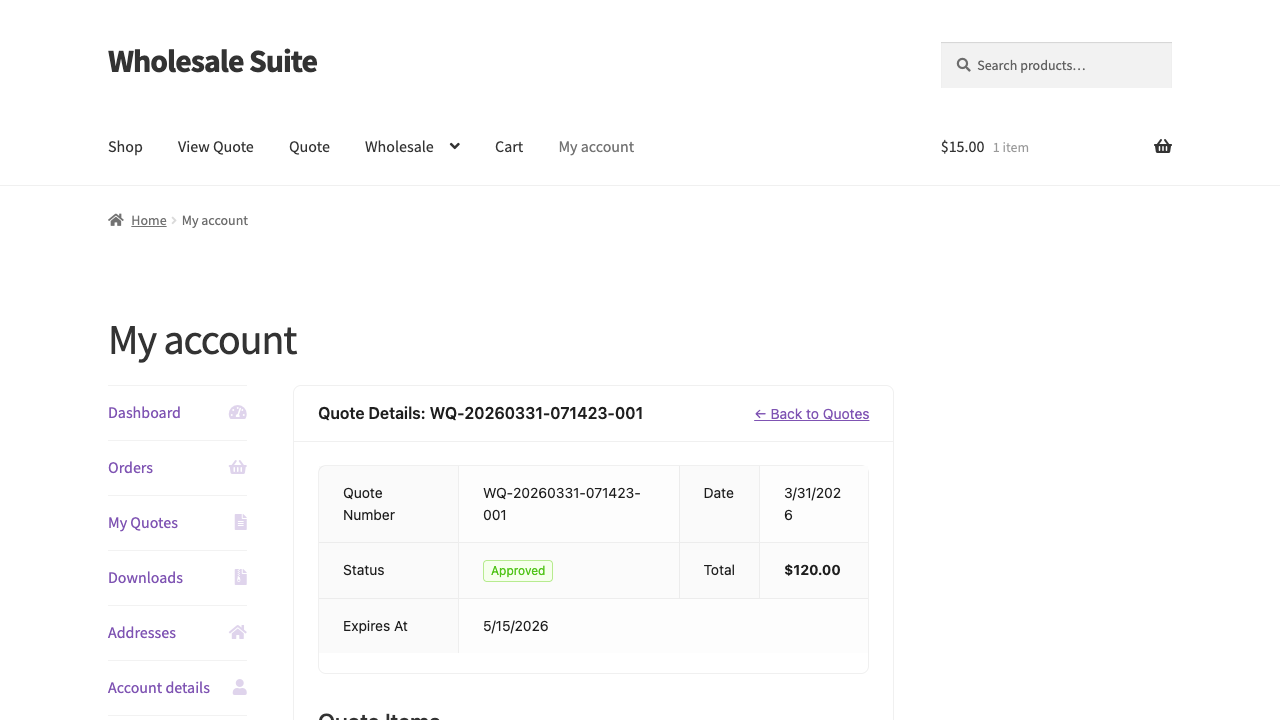Click the Shop menu item

(x=125, y=147)
